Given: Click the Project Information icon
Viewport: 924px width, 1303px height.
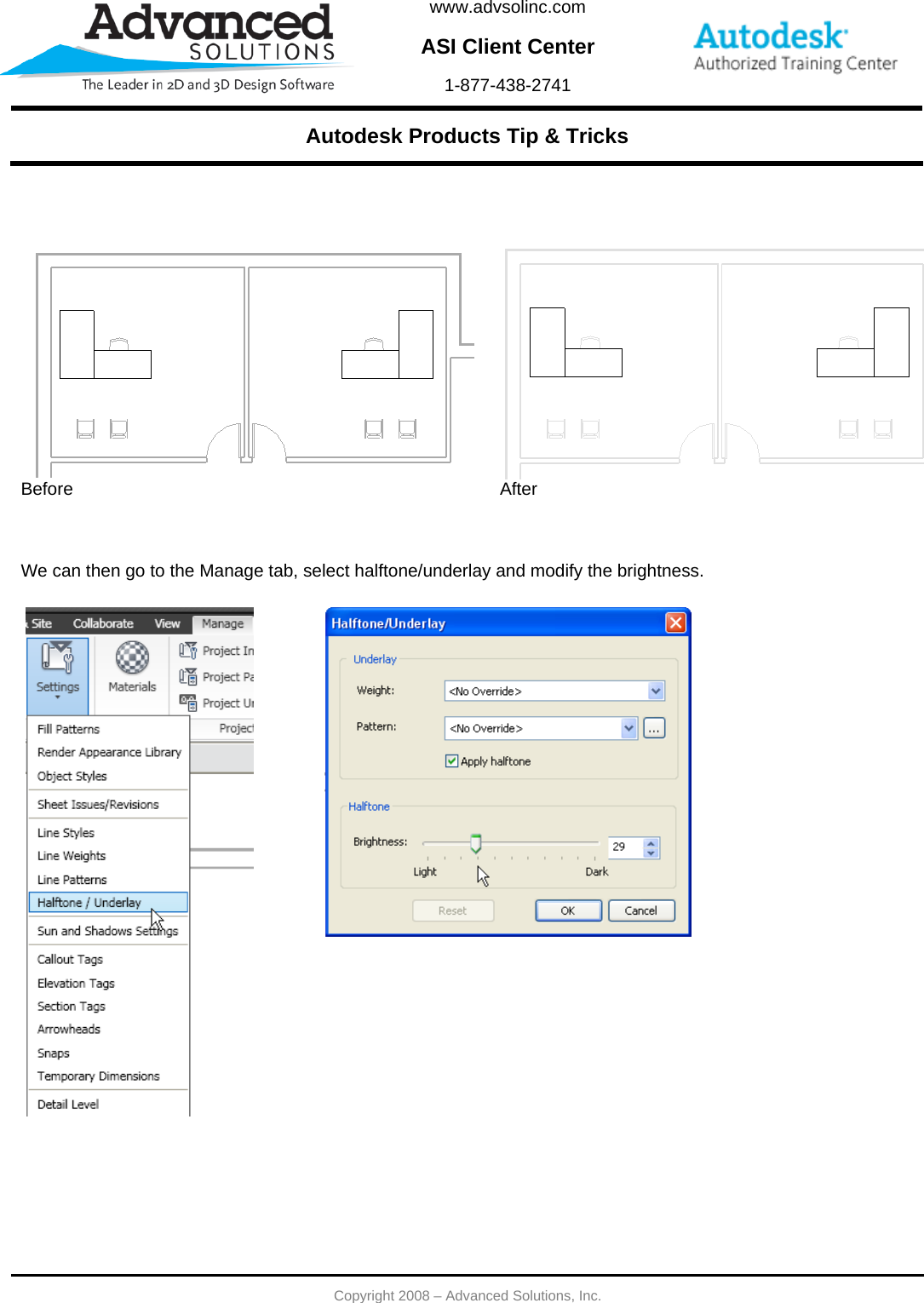Looking at the screenshot, I should 188,650.
